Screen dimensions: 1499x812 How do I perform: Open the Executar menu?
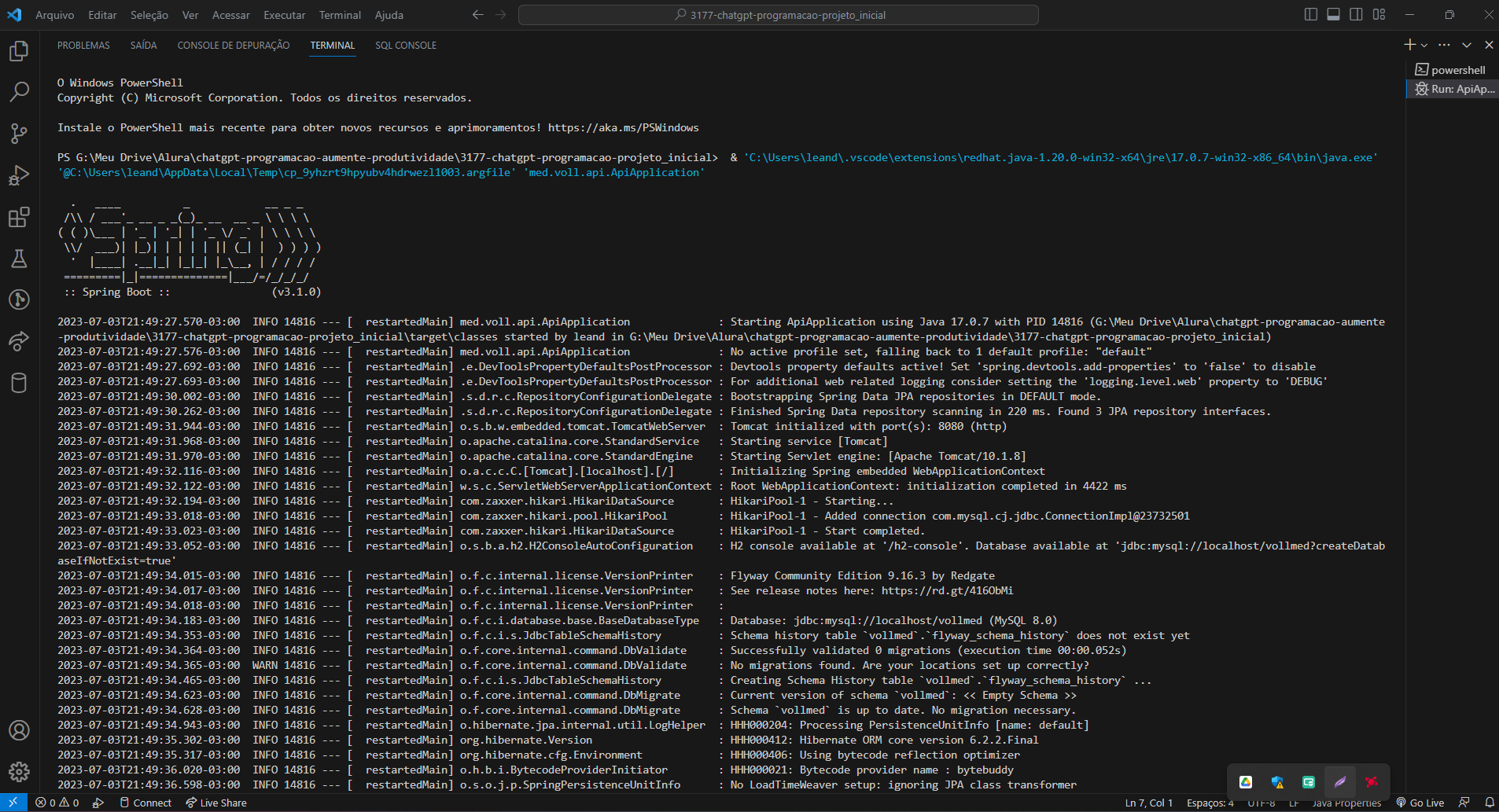(x=285, y=15)
